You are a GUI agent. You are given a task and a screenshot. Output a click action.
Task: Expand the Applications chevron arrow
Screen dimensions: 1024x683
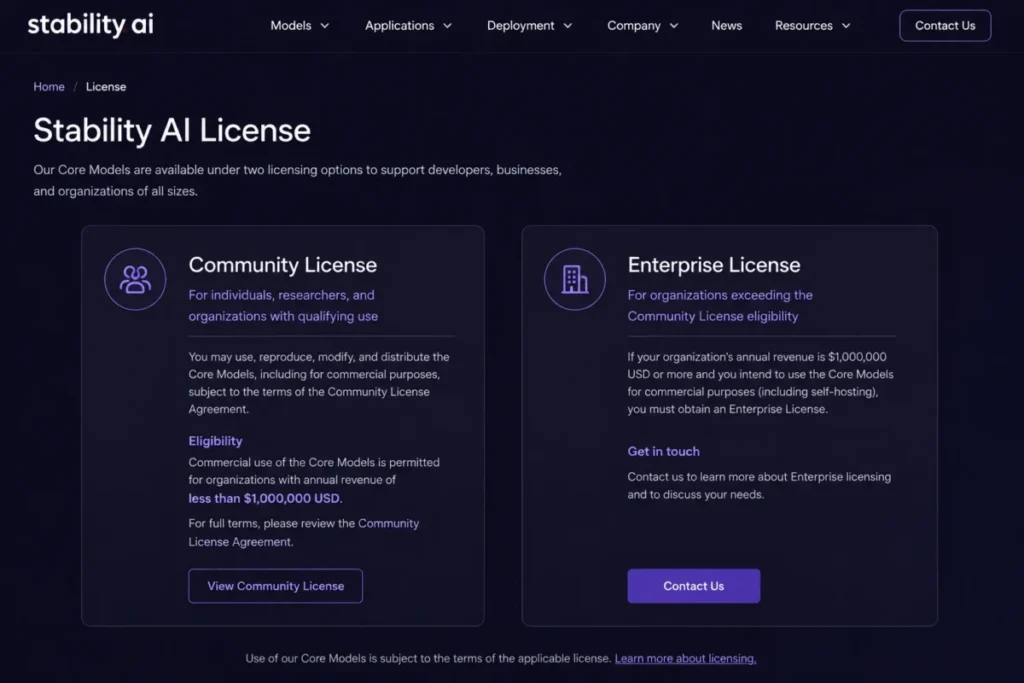click(x=447, y=26)
